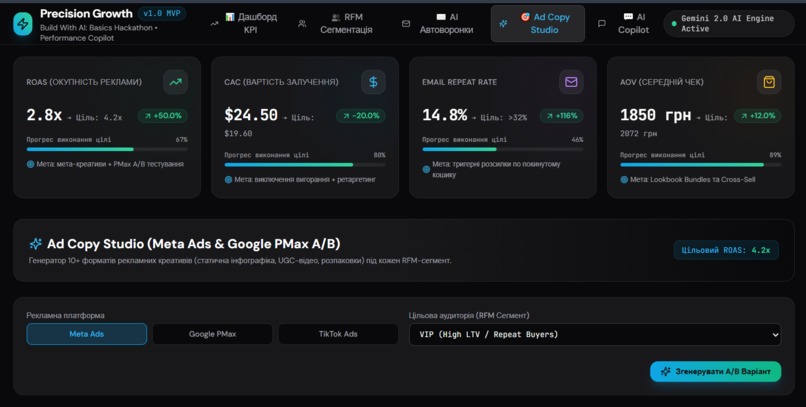Click the CAC dollar sign icon
This screenshot has height=407, width=806.
tap(374, 82)
